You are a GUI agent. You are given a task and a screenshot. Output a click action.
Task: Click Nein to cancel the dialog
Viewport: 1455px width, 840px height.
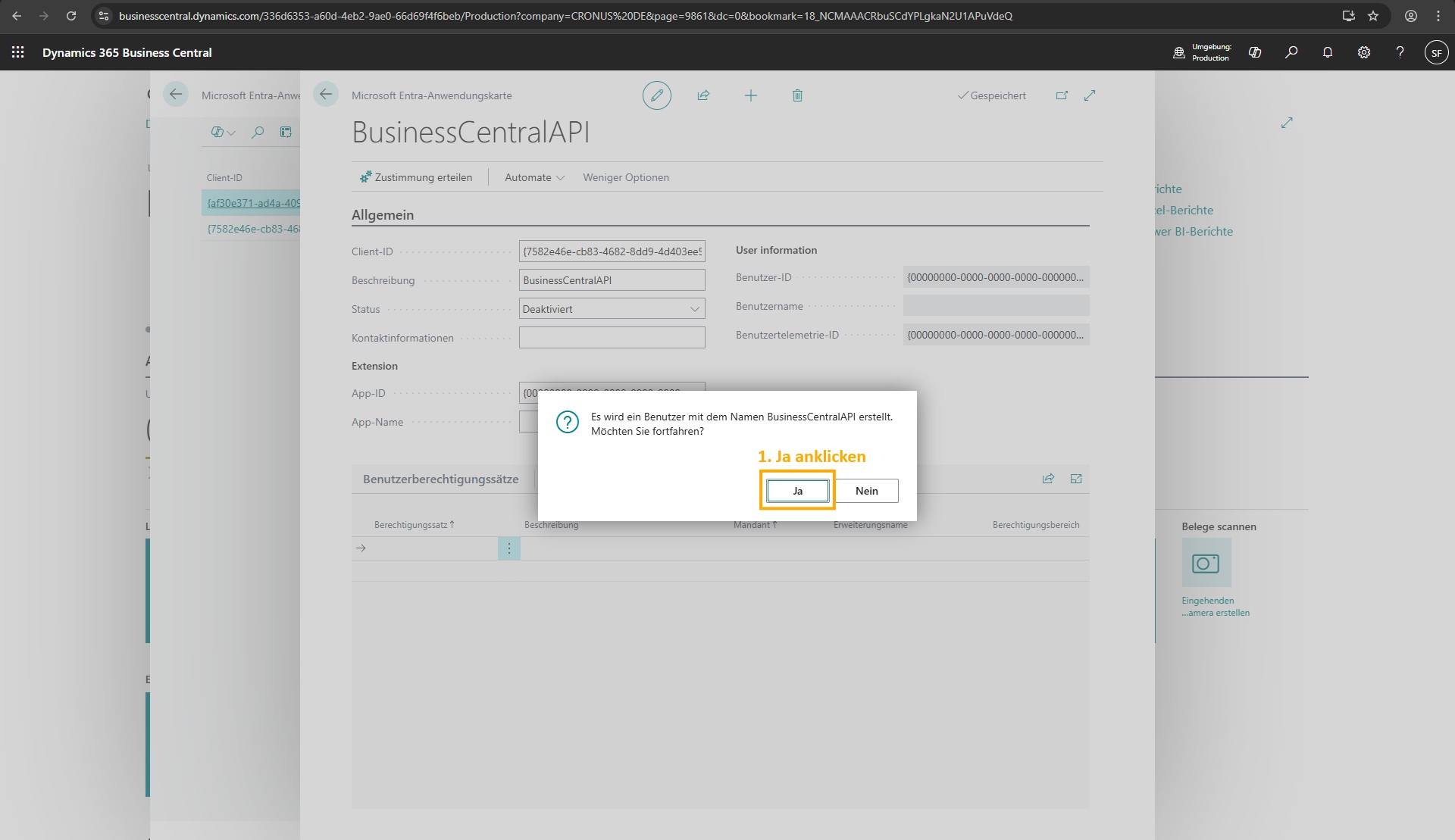click(867, 491)
